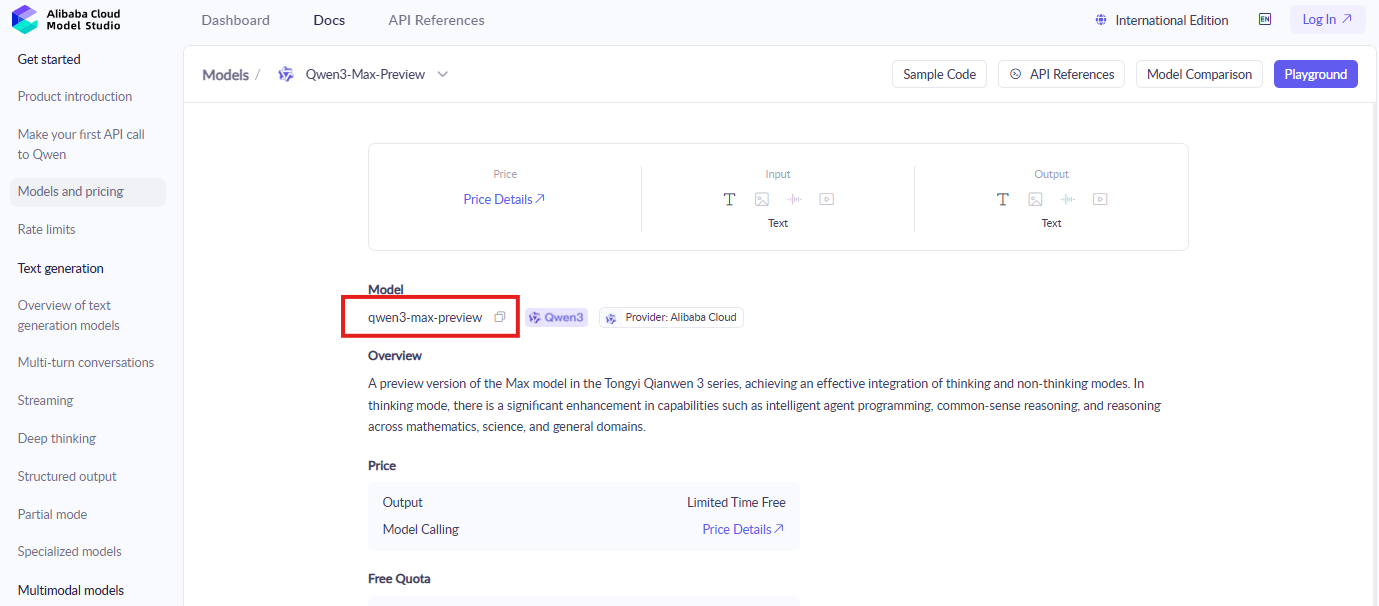The height and width of the screenshot is (606, 1379).
Task: Click the Qwen3 series tag badge
Action: 556,317
